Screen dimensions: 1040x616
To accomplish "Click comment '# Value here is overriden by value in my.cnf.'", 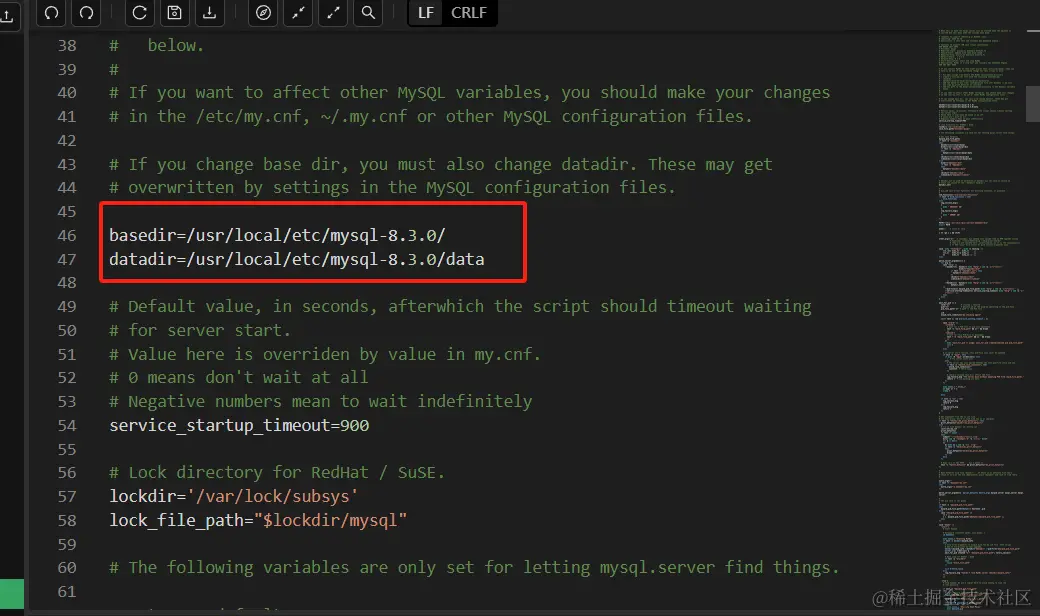I will click(325, 355).
